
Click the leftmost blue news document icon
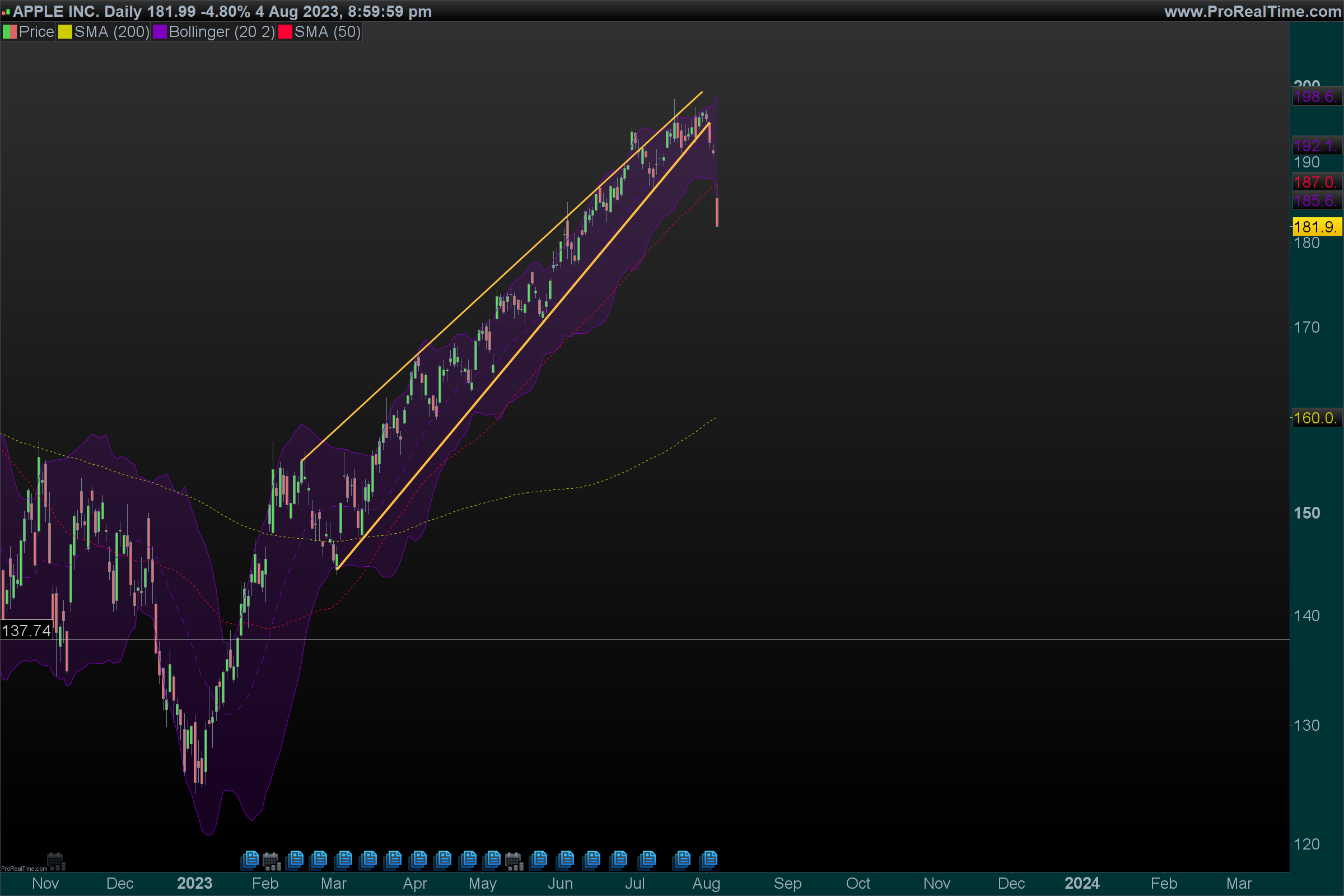(x=250, y=859)
